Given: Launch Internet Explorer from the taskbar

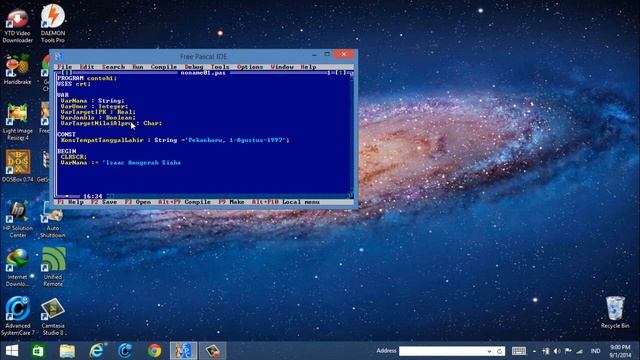Looking at the screenshot, I should click(97, 351).
